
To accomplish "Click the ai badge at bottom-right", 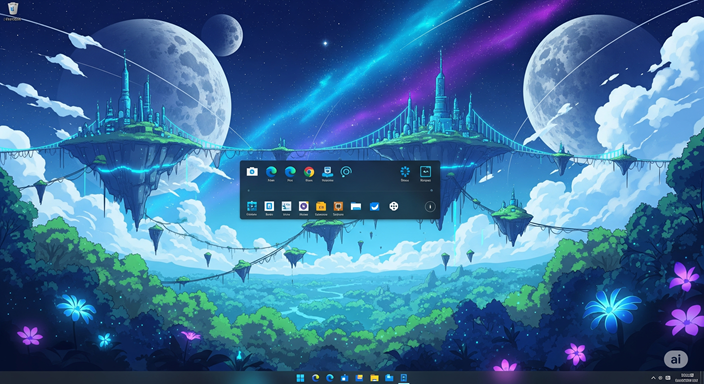I will click(675, 359).
